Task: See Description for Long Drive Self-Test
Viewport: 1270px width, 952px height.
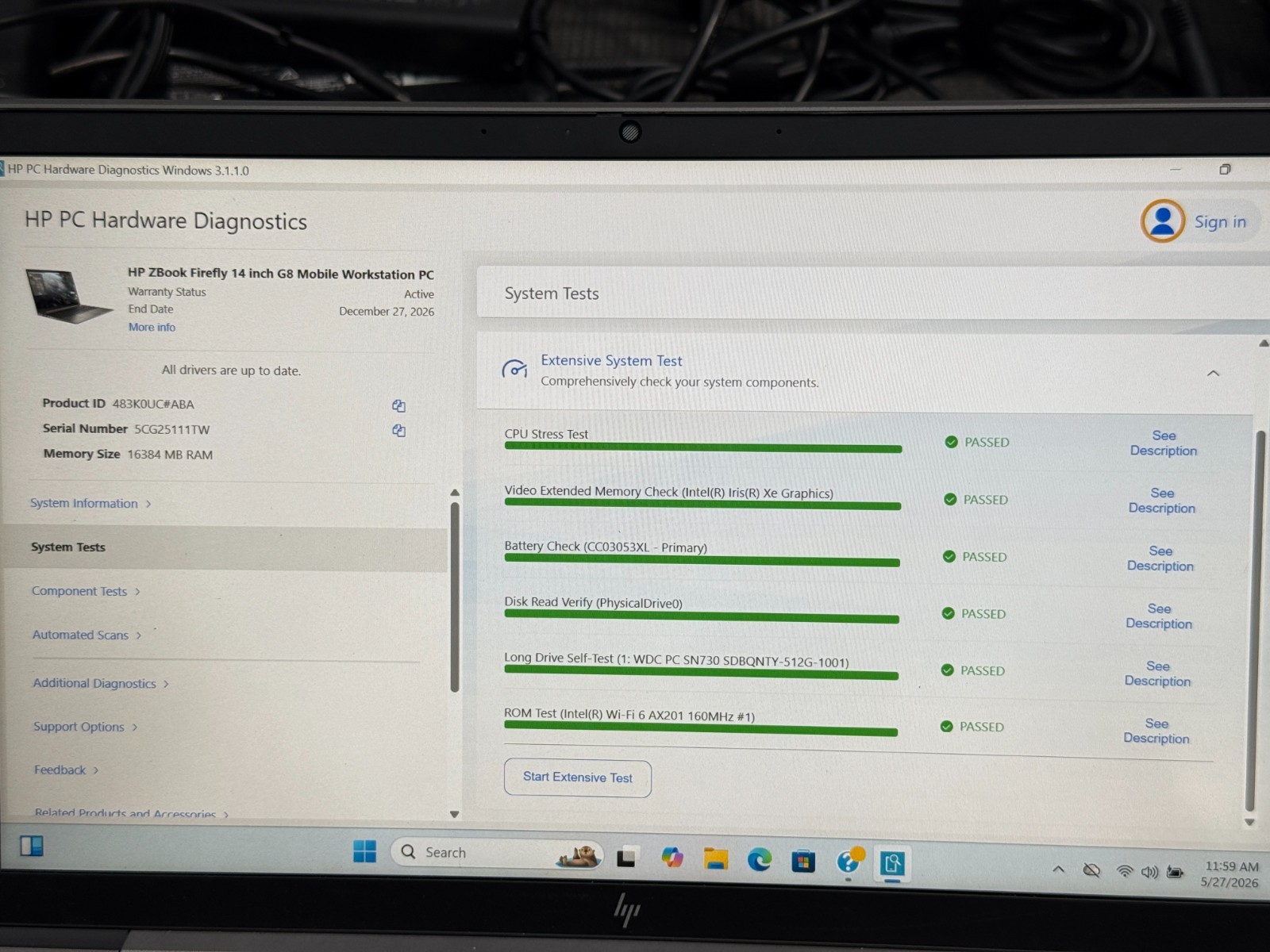Action: [1157, 674]
